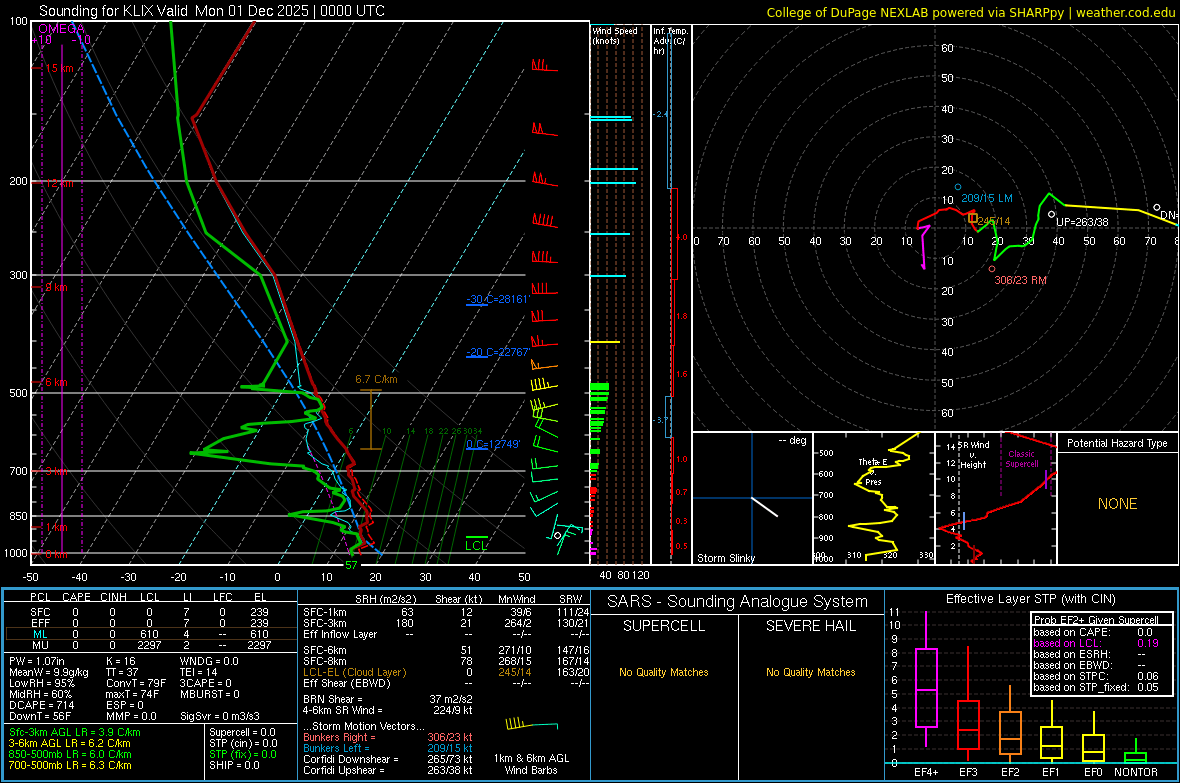Select the Bunkers Left = 209/15 kt line
This screenshot has width=1180, height=783.
click(388, 748)
